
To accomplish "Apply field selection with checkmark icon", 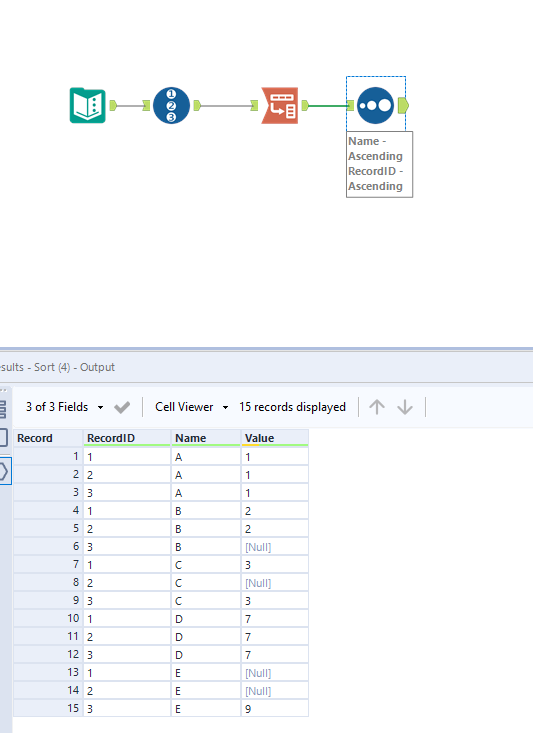I will tap(122, 408).
